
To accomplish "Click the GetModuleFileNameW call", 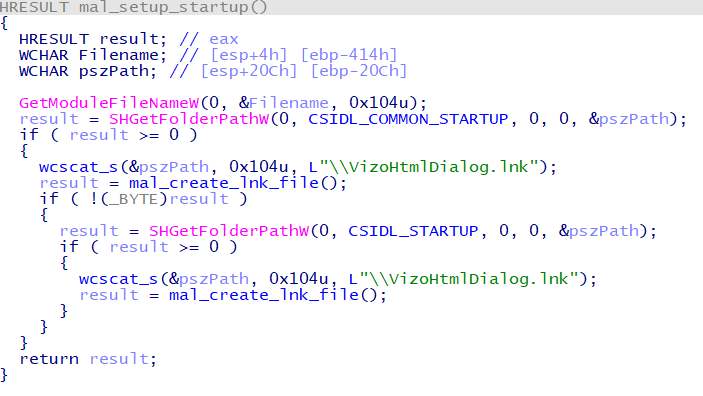I will click(x=109, y=103).
